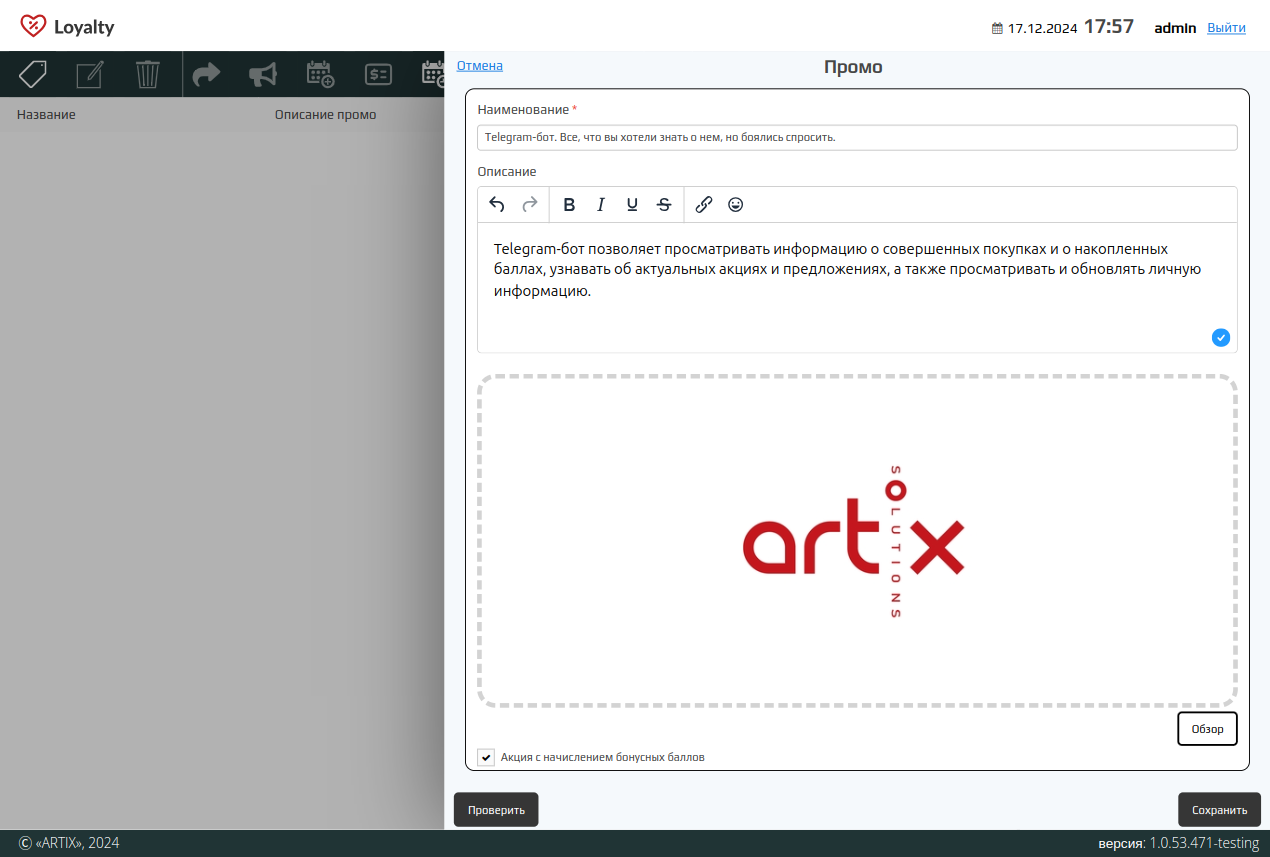Click the date 17.12.2024 text
Screen dimensions: 1270x857
[x=1042, y=28]
